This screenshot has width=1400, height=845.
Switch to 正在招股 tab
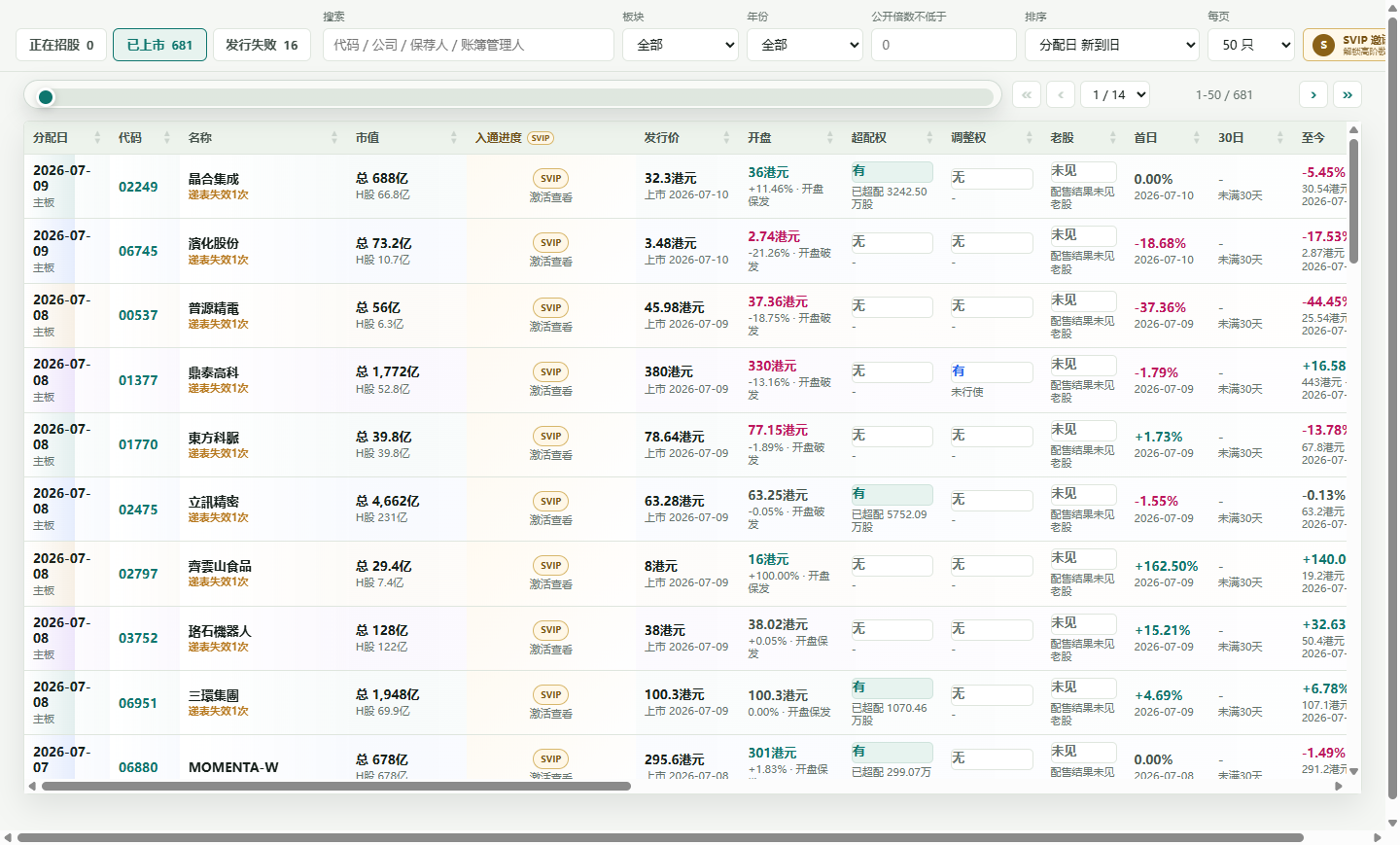(61, 45)
